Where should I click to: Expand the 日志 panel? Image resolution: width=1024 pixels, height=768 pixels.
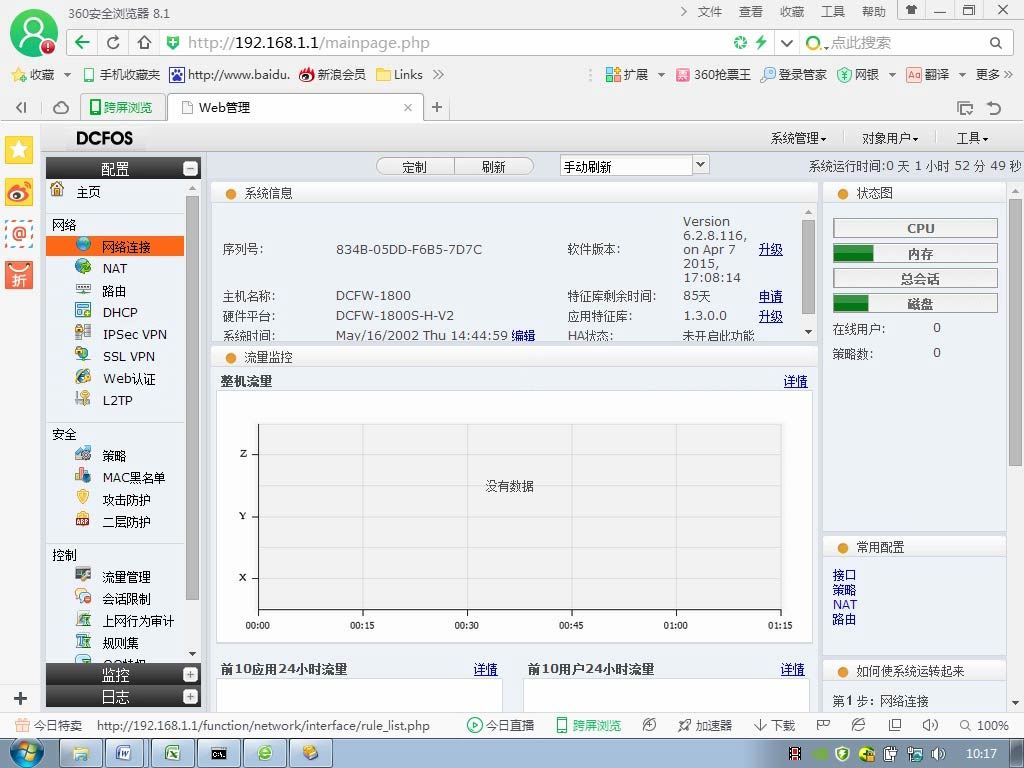[x=190, y=697]
